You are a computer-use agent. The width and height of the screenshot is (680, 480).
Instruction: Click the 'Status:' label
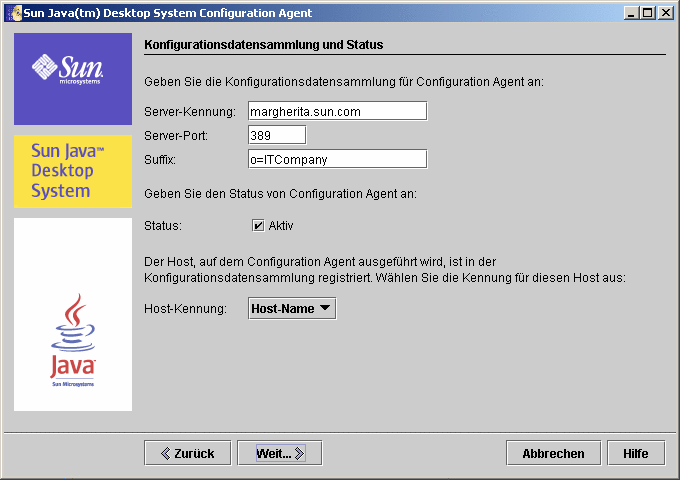click(163, 225)
